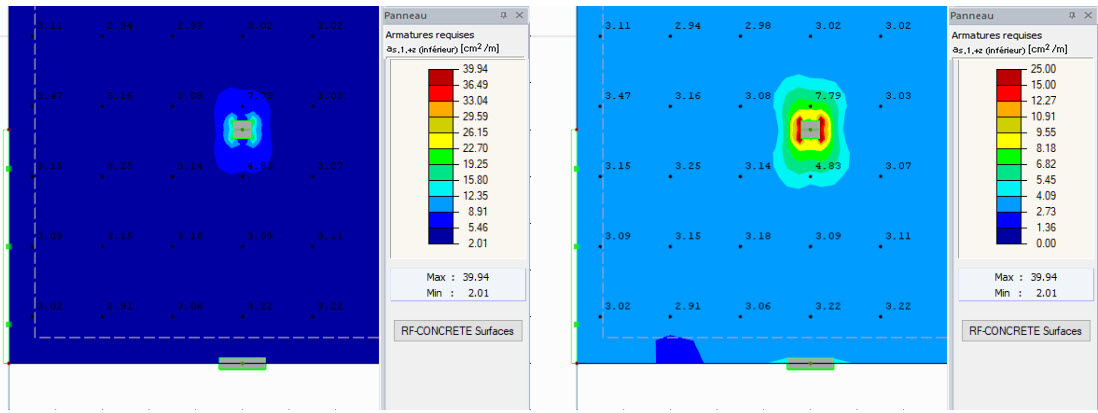1098x413 pixels.
Task: Click the 7.79 value in the light blue plot
Action: pos(827,95)
